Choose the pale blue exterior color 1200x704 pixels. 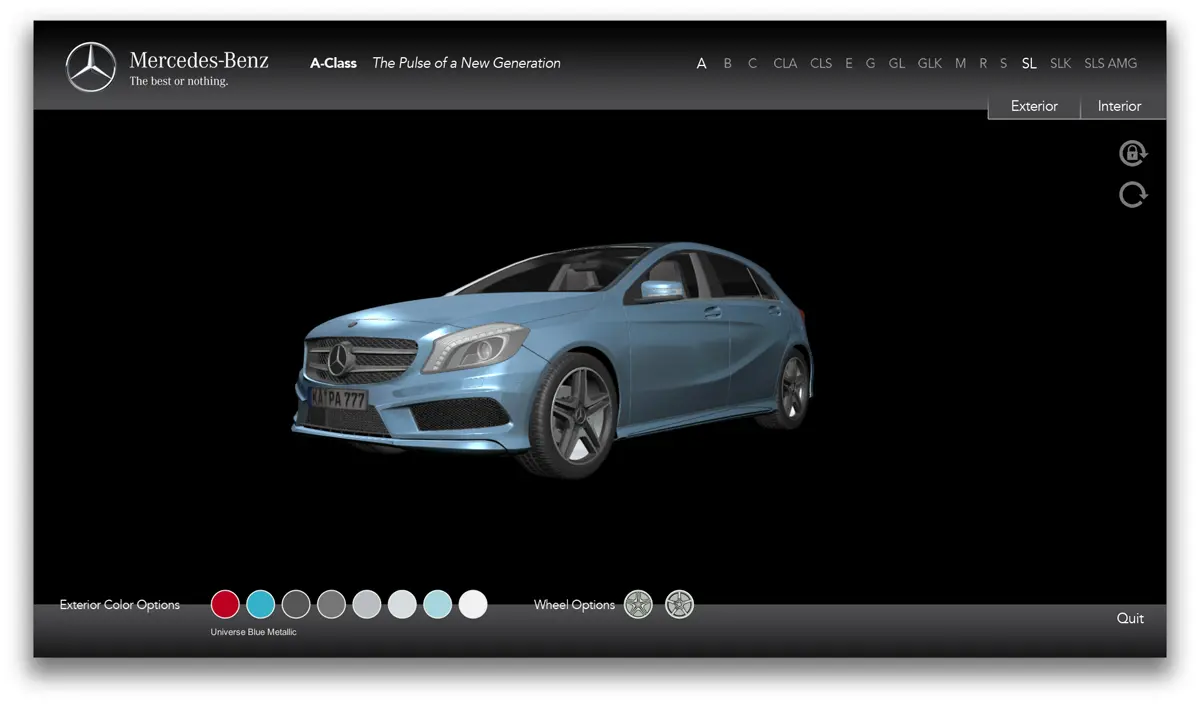[x=437, y=604]
